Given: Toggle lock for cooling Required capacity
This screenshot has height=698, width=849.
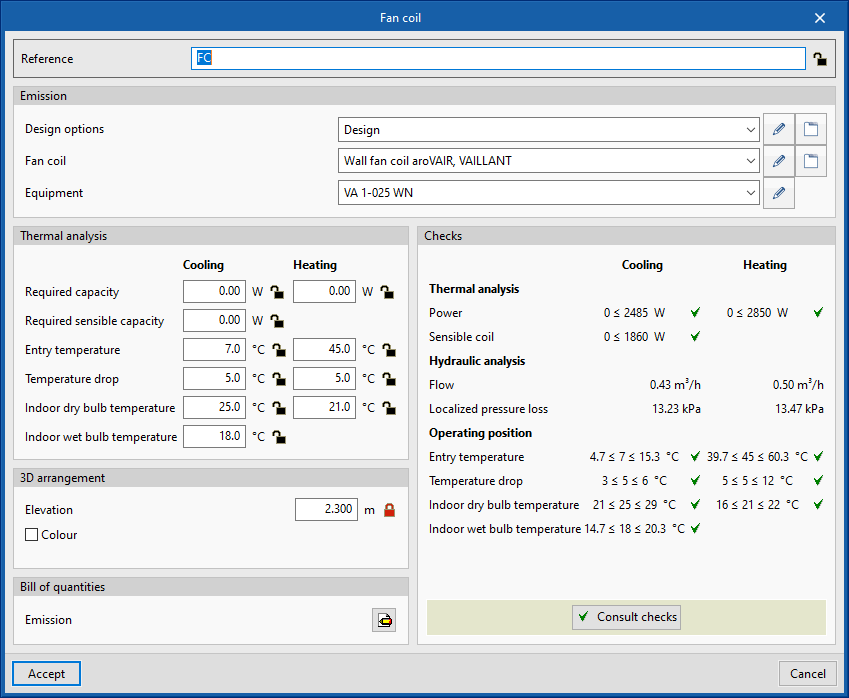Looking at the screenshot, I should click(x=275, y=292).
